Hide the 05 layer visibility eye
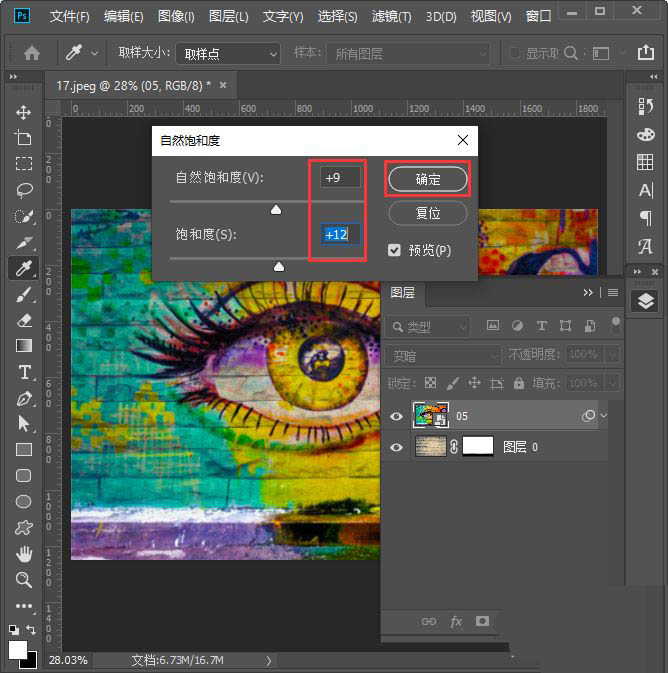 pos(396,416)
